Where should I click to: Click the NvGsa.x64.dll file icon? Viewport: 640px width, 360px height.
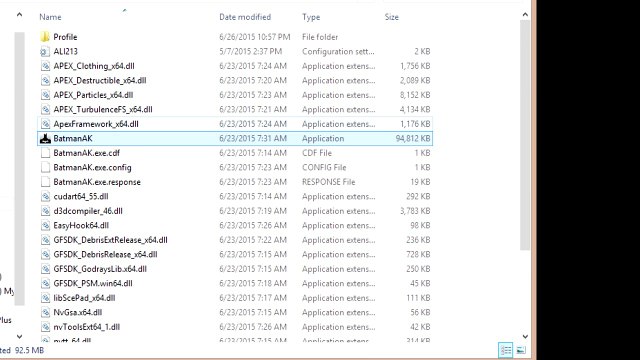pyautogui.click(x=45, y=312)
